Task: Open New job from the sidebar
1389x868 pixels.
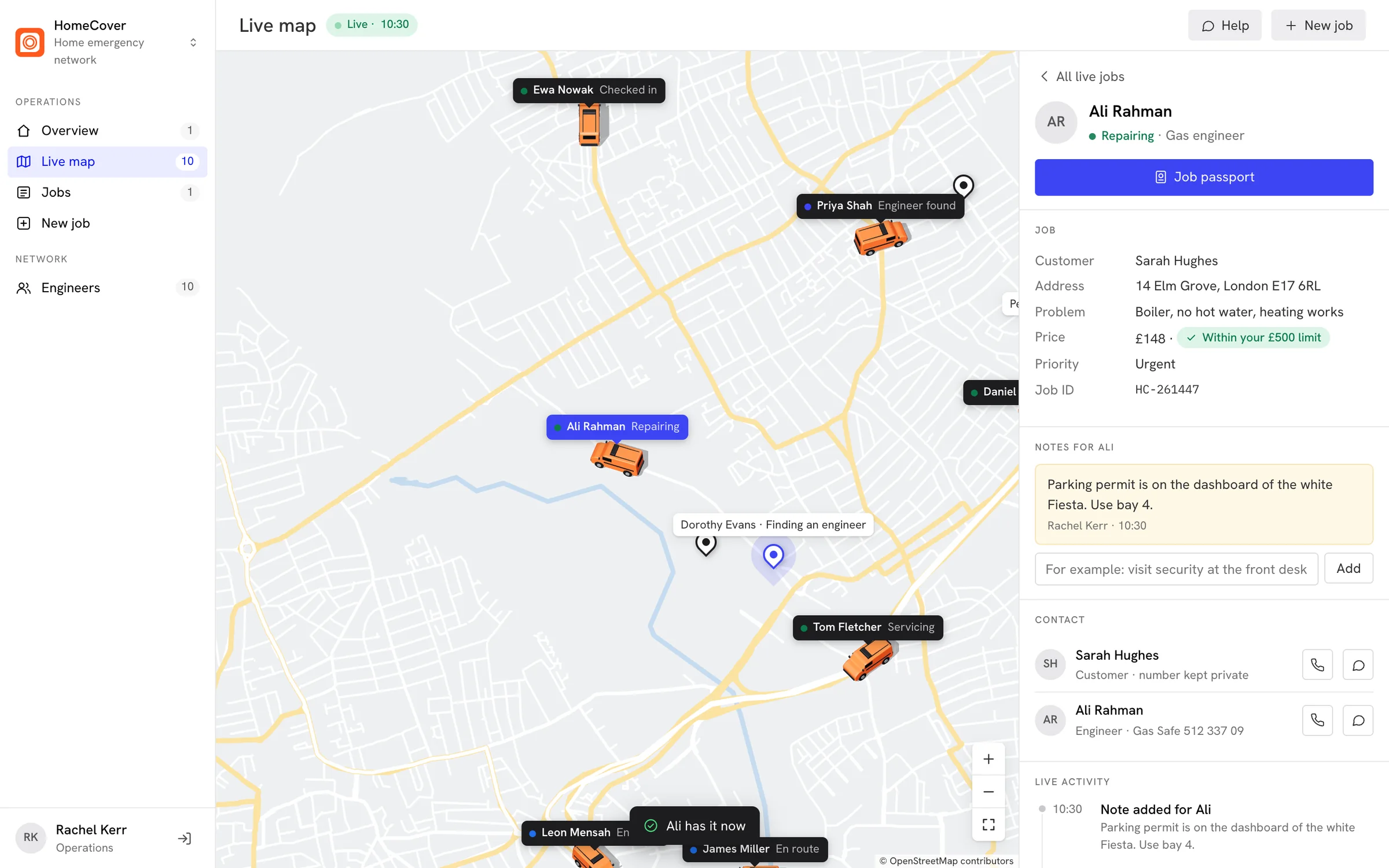Action: (108, 223)
